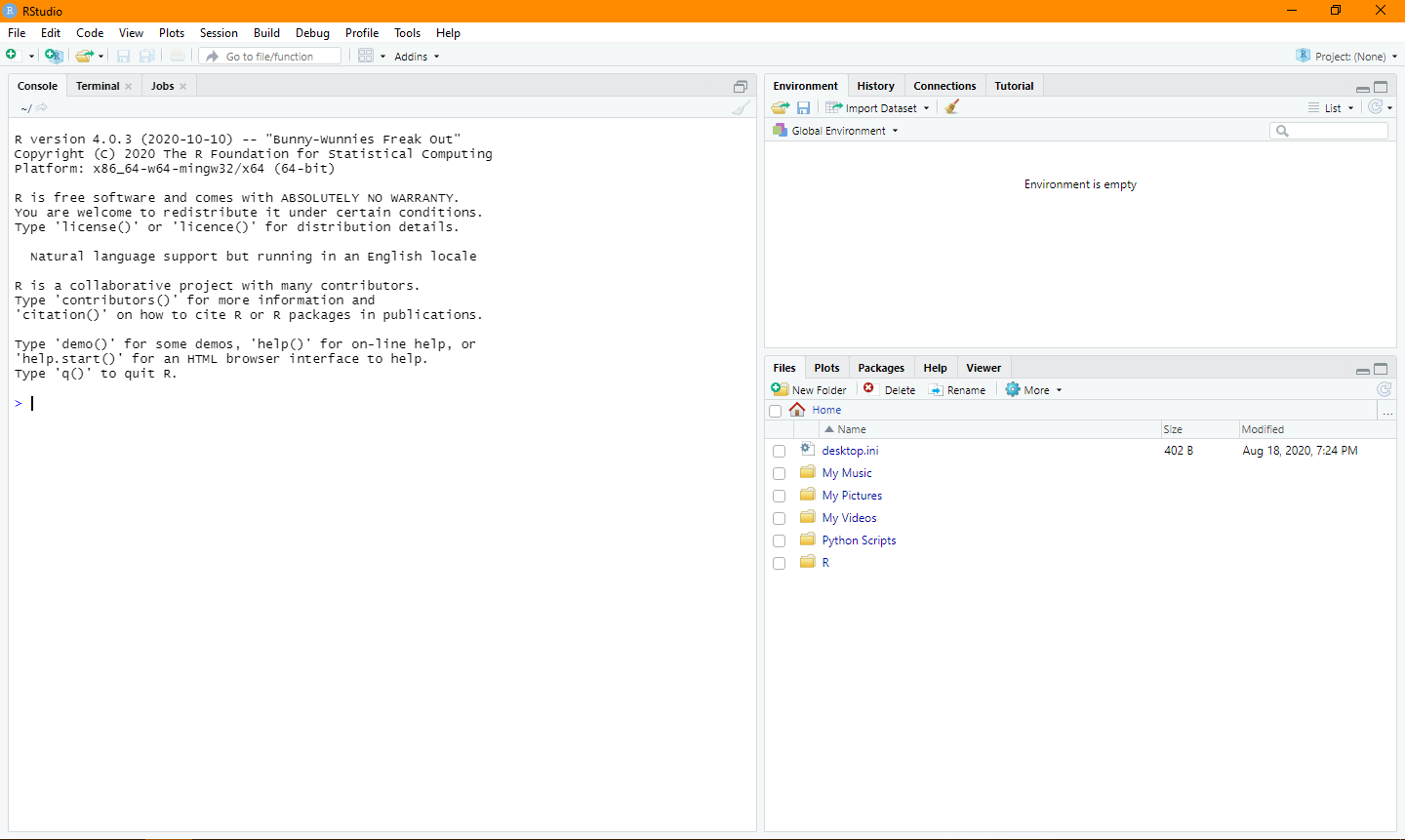
Task: Click the Delete button in Files pane
Action: [890, 389]
